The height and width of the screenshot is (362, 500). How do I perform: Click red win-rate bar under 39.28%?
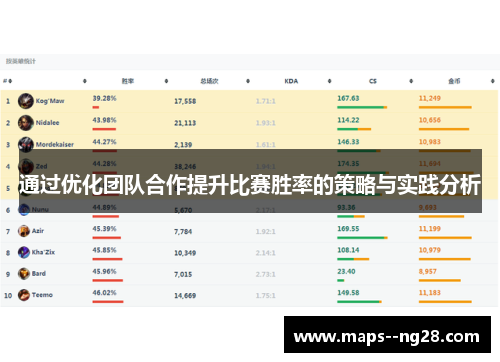point(96,107)
